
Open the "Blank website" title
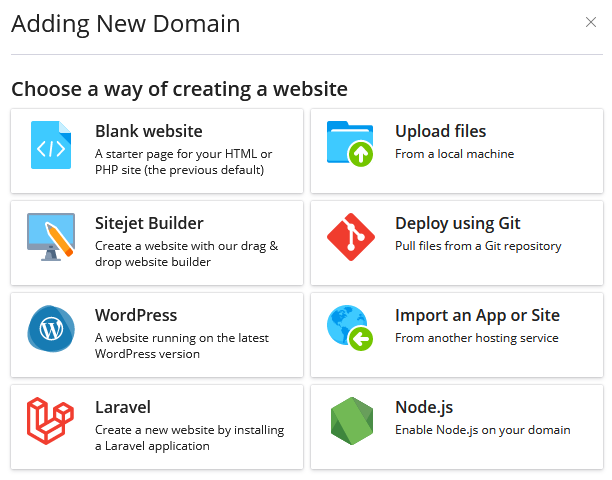(149, 131)
